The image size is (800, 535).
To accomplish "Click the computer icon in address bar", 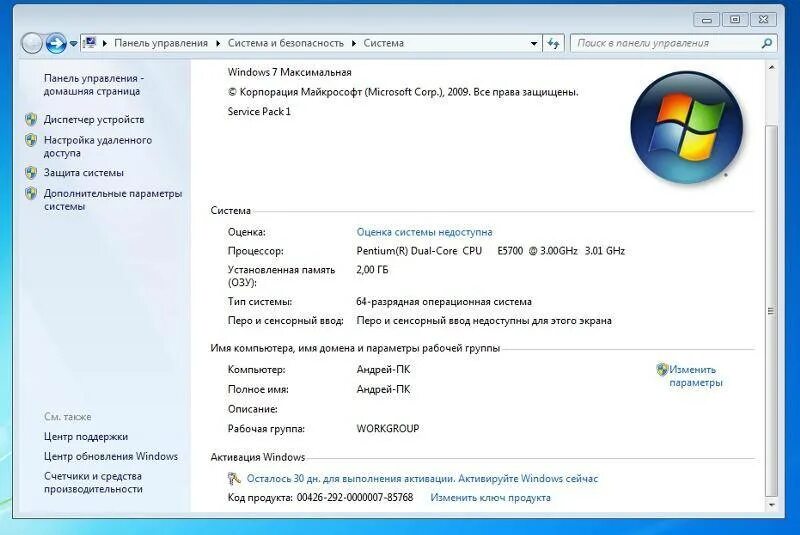I will pyautogui.click(x=90, y=43).
